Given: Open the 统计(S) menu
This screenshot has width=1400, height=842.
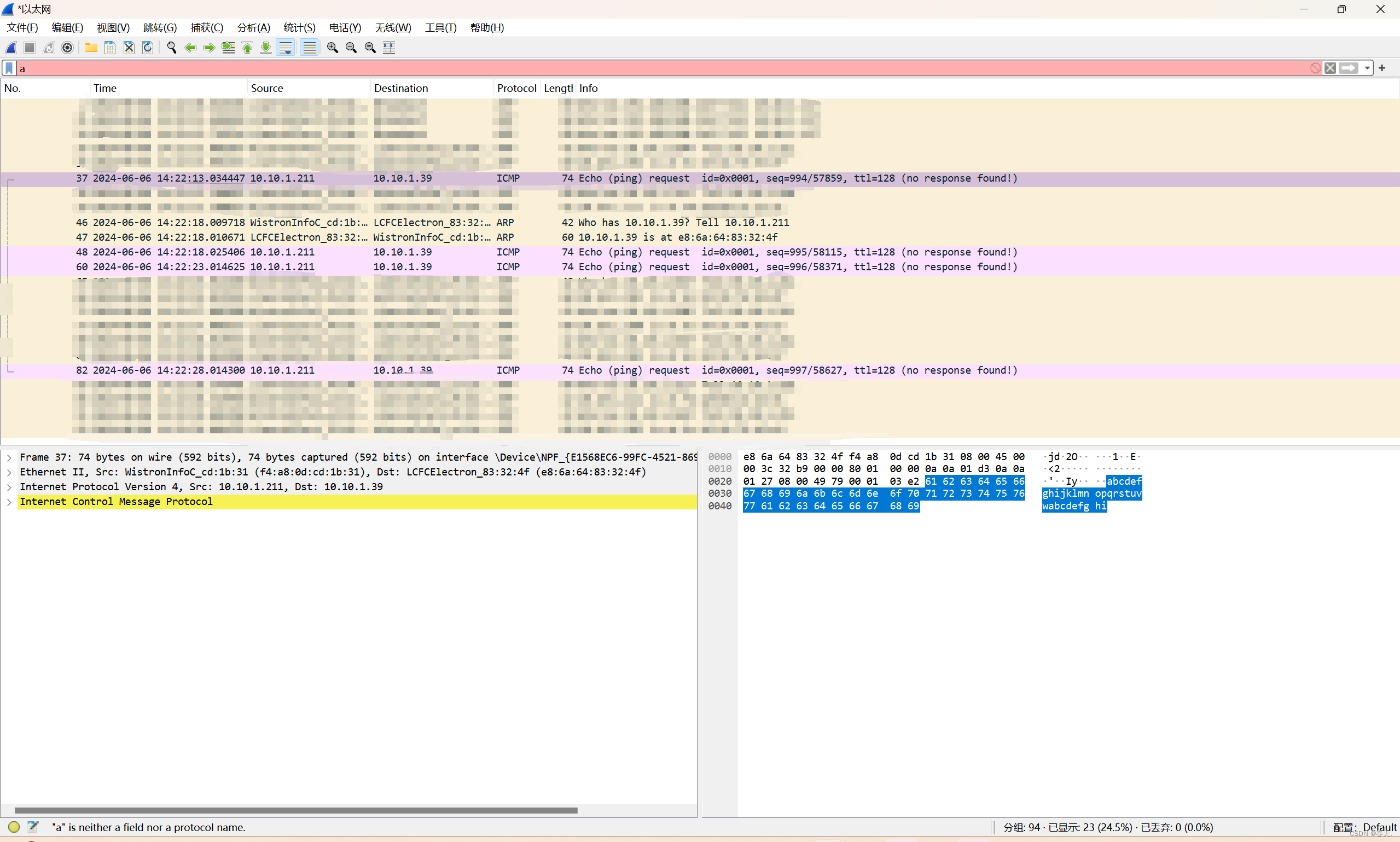Looking at the screenshot, I should (x=299, y=27).
